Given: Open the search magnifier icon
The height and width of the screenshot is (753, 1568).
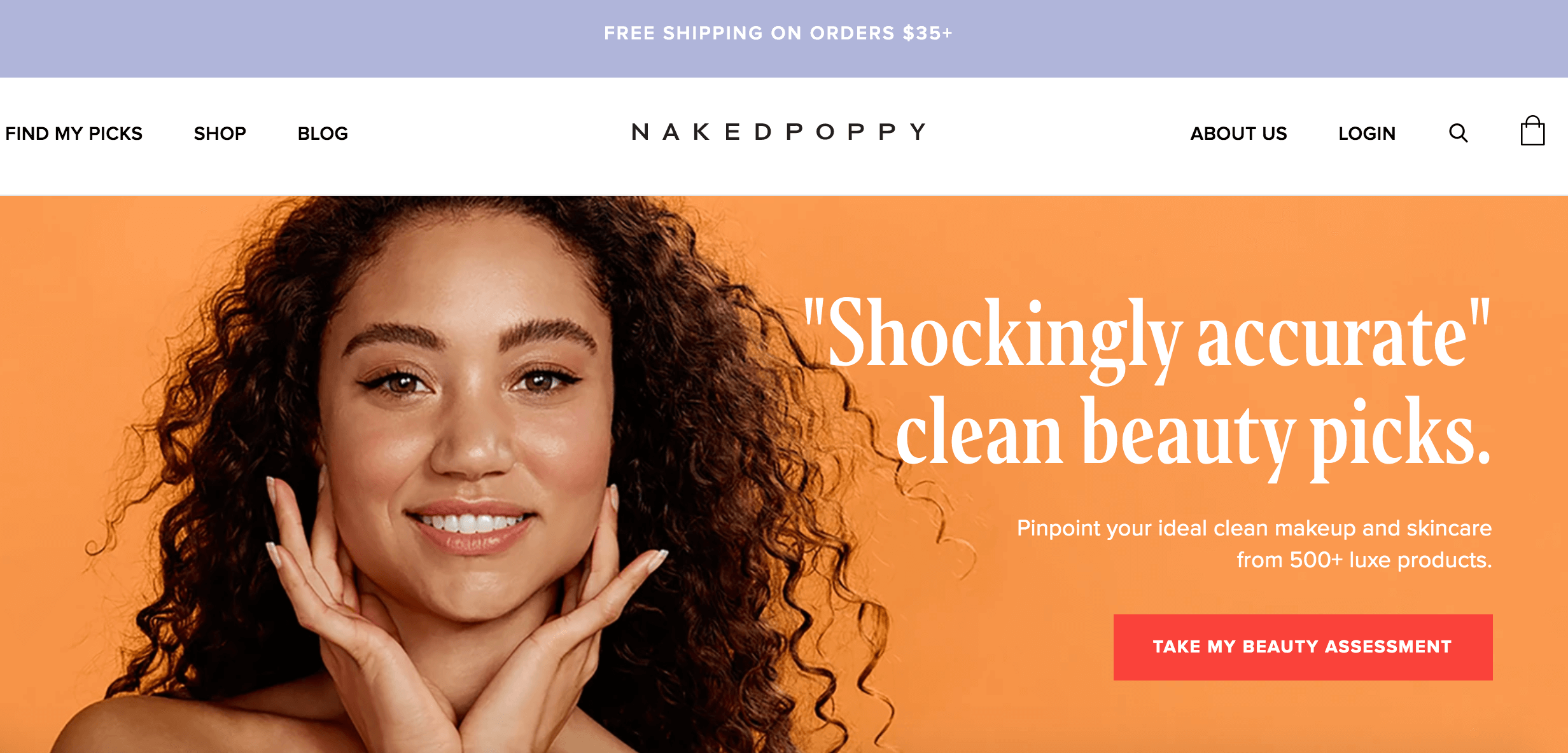Looking at the screenshot, I should point(1458,133).
